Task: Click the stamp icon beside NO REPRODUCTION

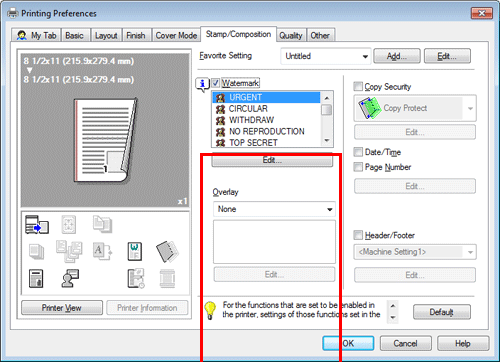Action: coord(220,131)
